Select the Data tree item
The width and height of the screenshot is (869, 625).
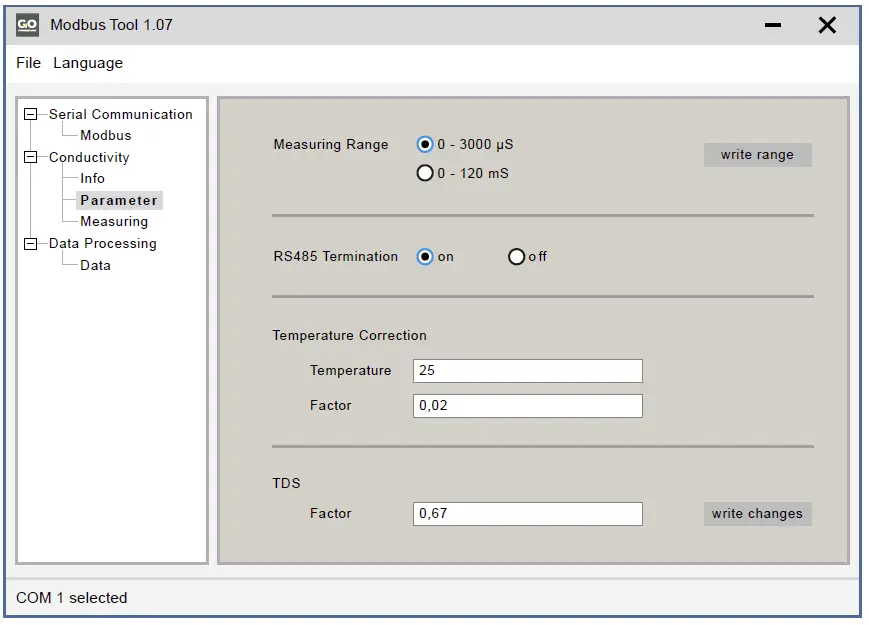[x=93, y=264]
